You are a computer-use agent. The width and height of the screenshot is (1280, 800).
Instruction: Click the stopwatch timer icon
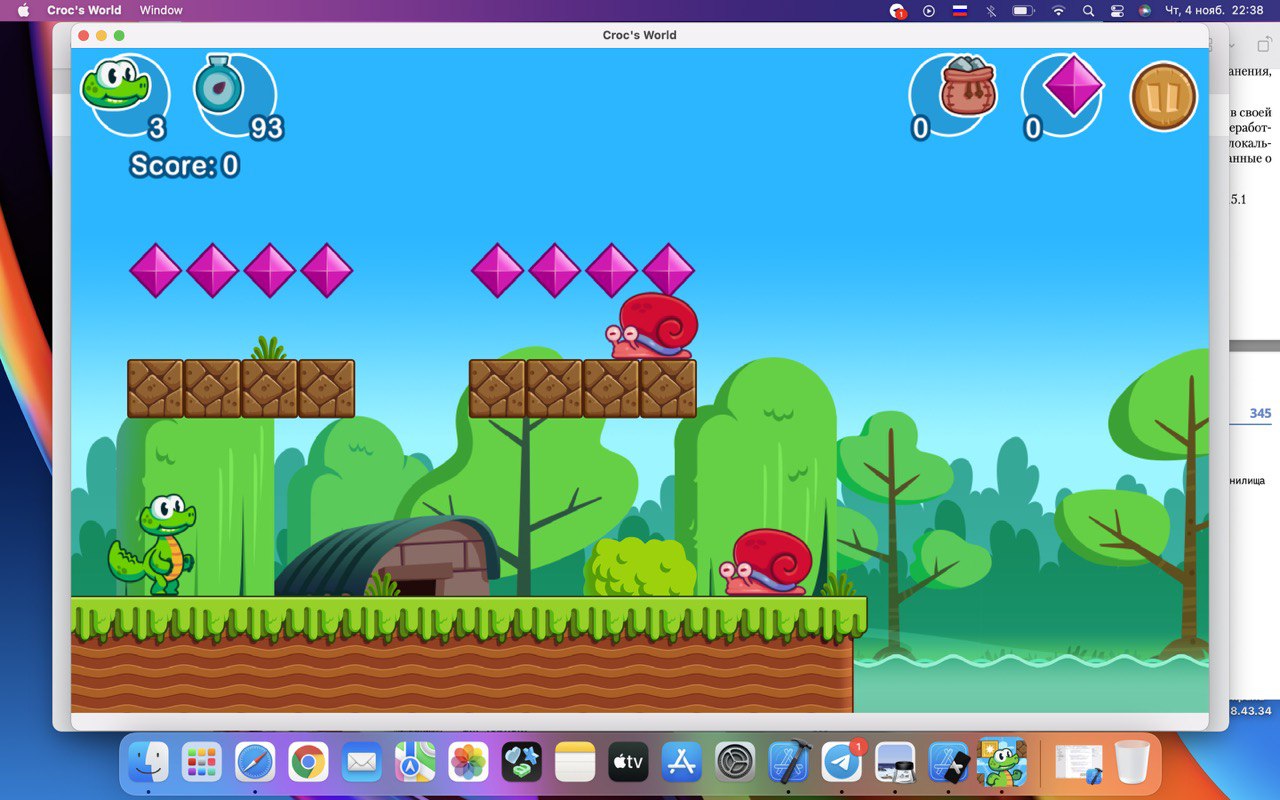tap(219, 86)
